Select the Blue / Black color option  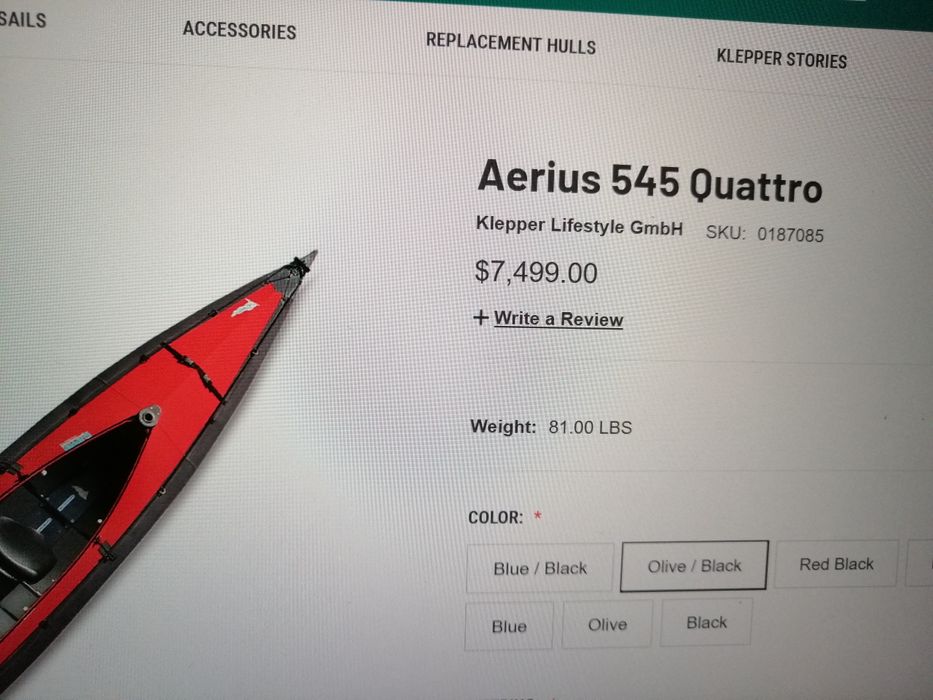540,568
